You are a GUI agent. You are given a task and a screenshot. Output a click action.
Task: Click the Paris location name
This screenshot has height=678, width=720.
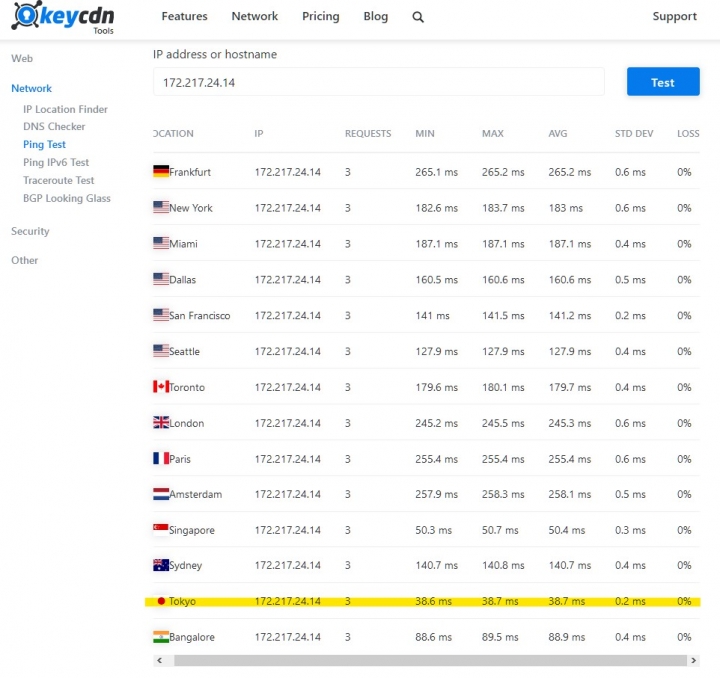pyautogui.click(x=180, y=459)
